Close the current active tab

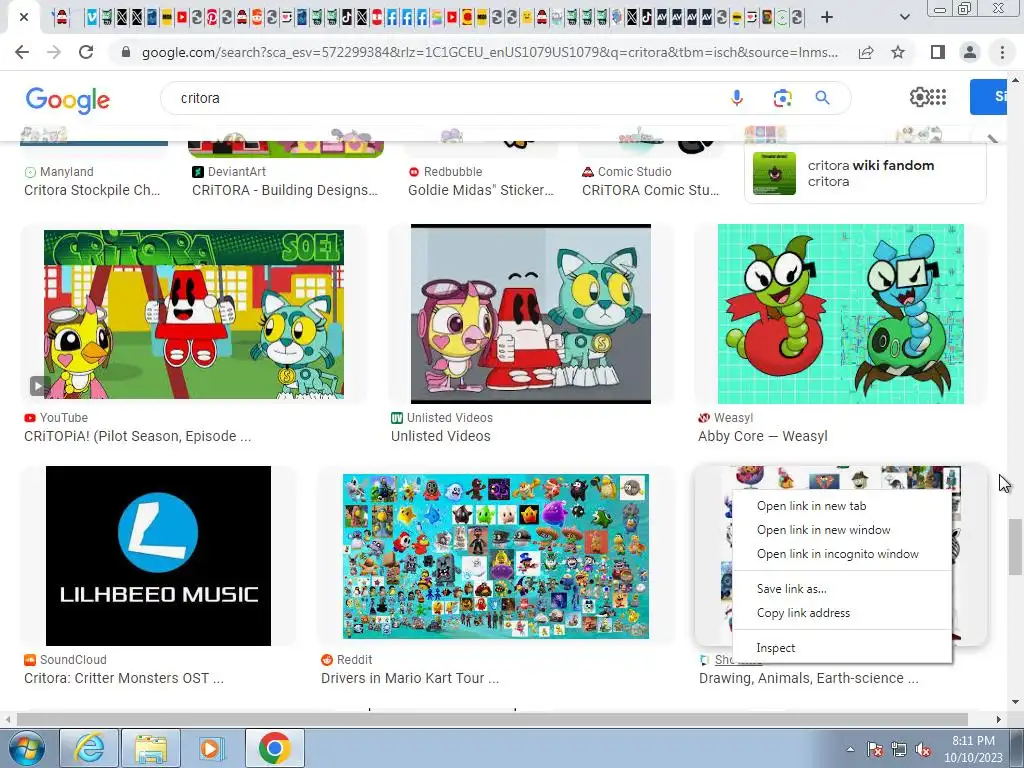point(24,17)
